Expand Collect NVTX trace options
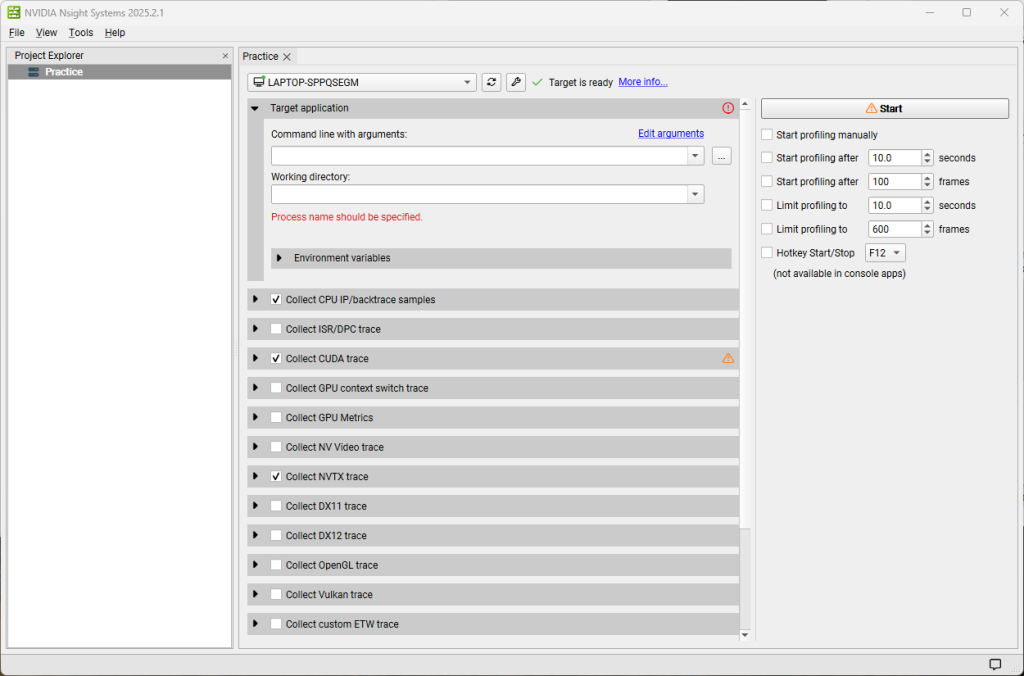The width and height of the screenshot is (1024, 676). pyautogui.click(x=255, y=476)
